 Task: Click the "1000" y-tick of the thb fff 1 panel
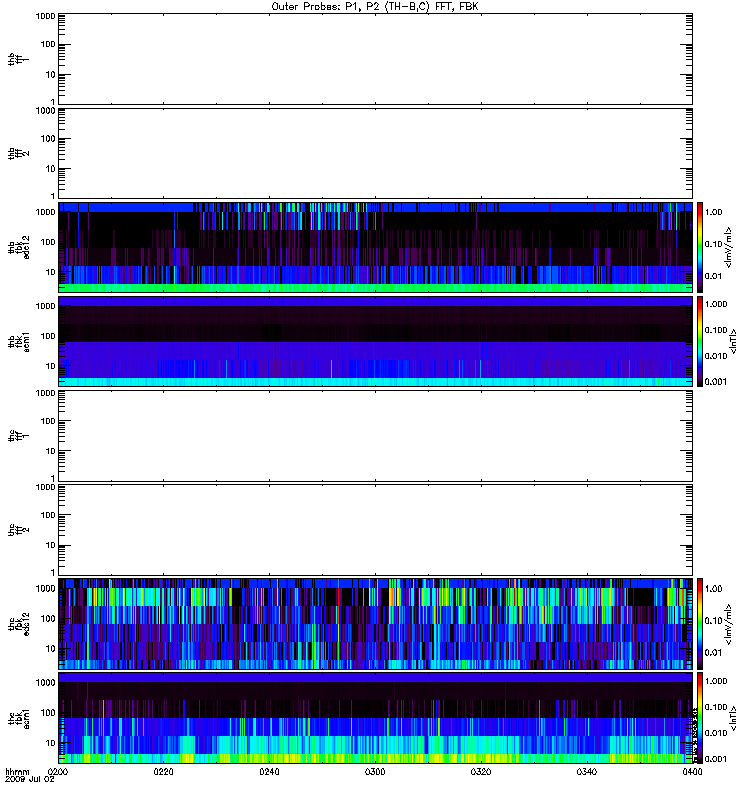(x=45, y=16)
